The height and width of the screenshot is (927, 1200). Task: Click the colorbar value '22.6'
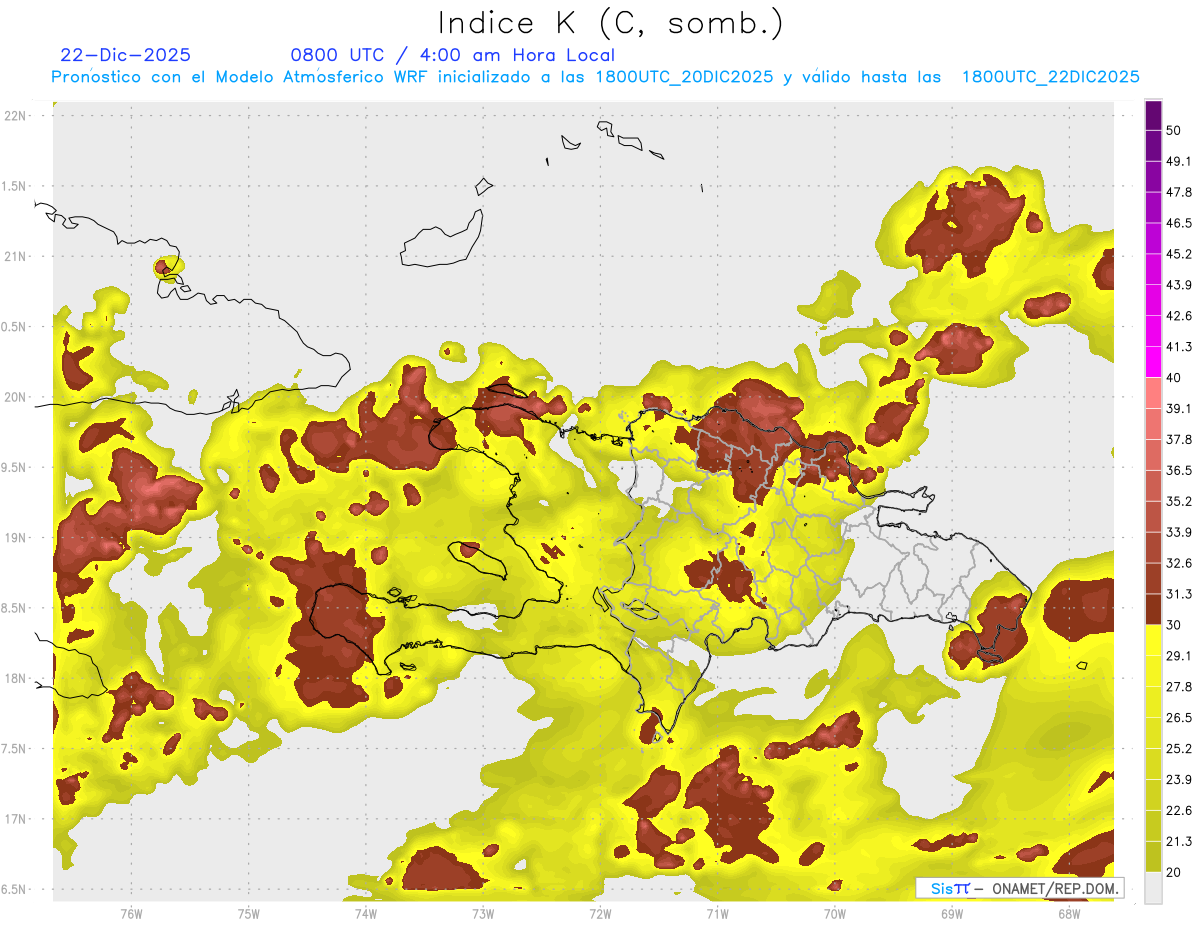coord(1179,811)
